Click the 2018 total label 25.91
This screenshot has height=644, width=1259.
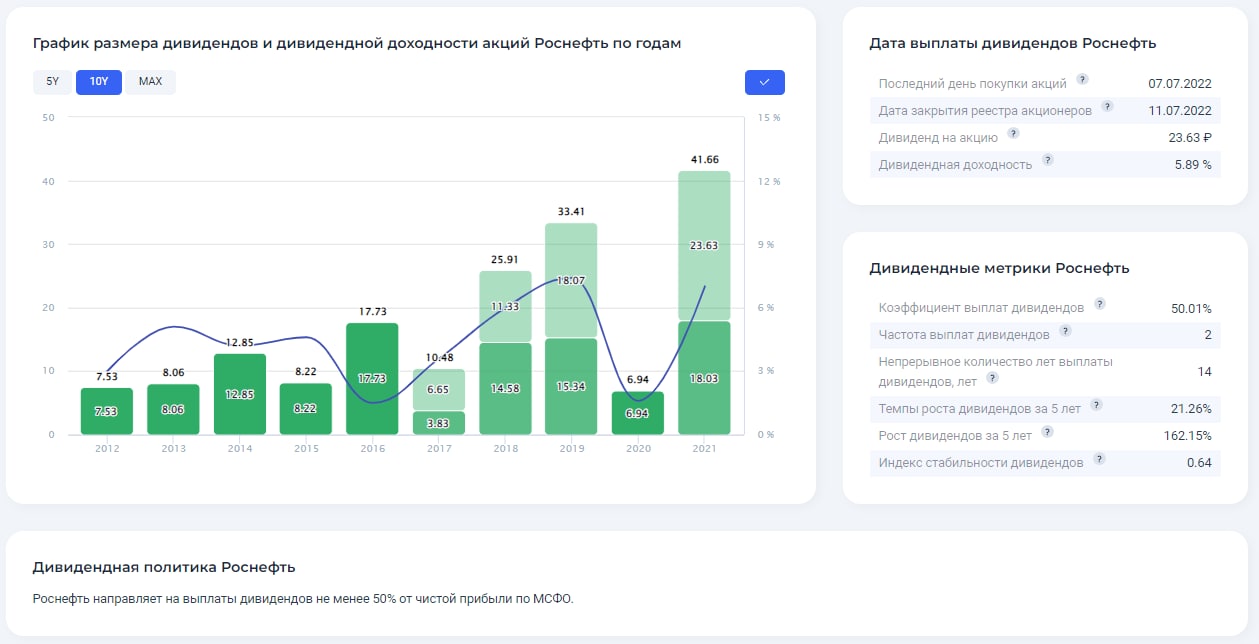click(x=505, y=259)
